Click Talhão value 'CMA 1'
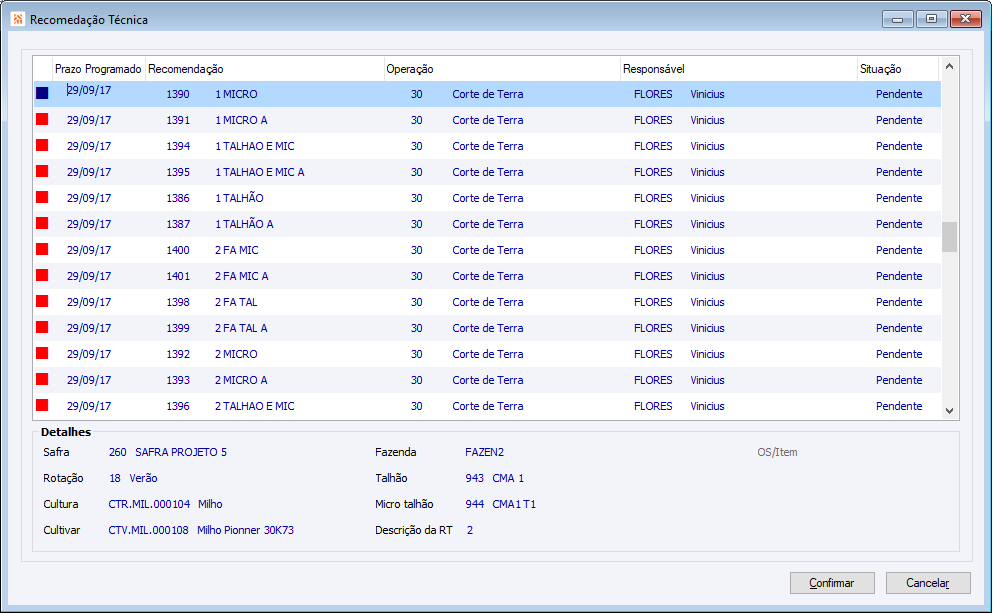The height and width of the screenshot is (613, 993). (509, 478)
